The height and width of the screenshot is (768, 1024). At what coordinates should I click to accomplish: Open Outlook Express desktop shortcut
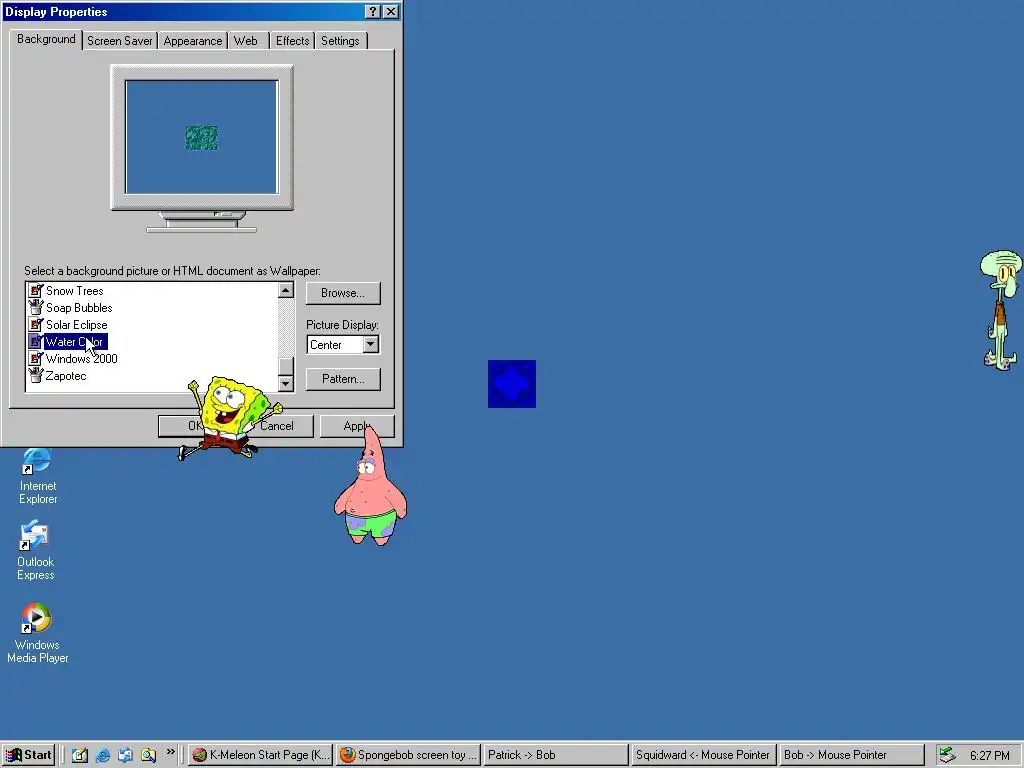pyautogui.click(x=35, y=550)
